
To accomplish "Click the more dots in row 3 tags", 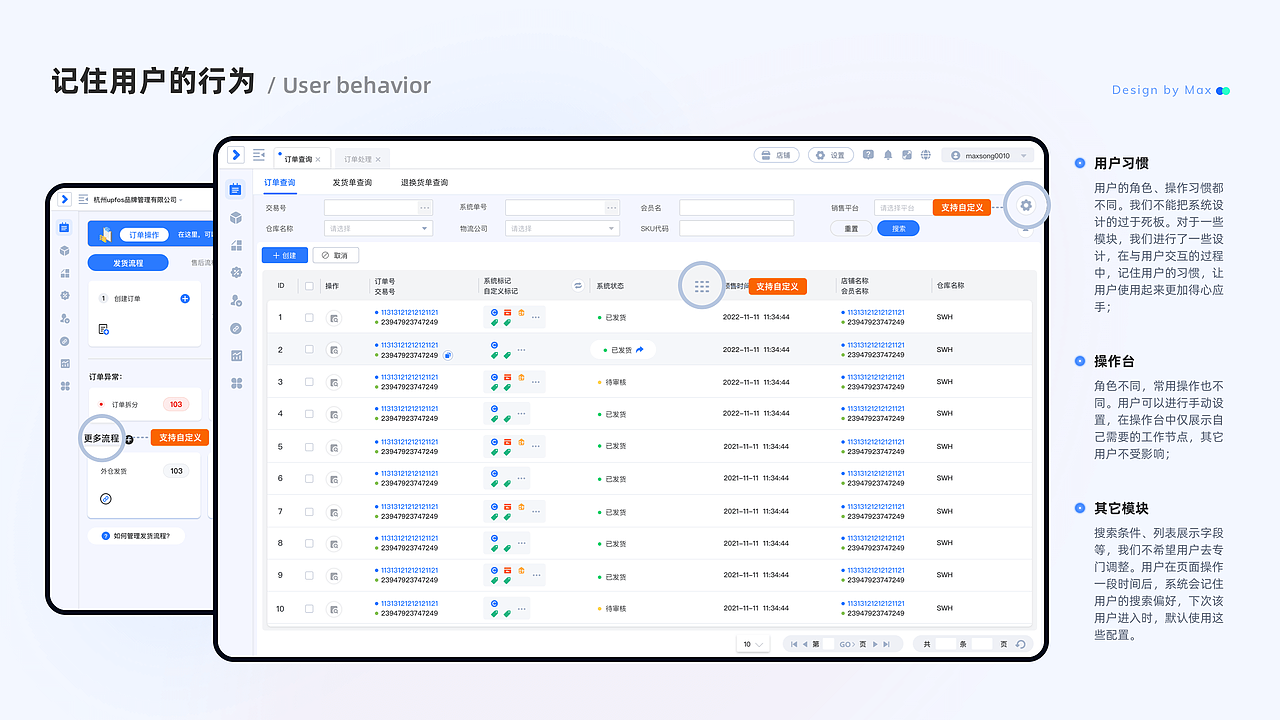I will tap(536, 382).
